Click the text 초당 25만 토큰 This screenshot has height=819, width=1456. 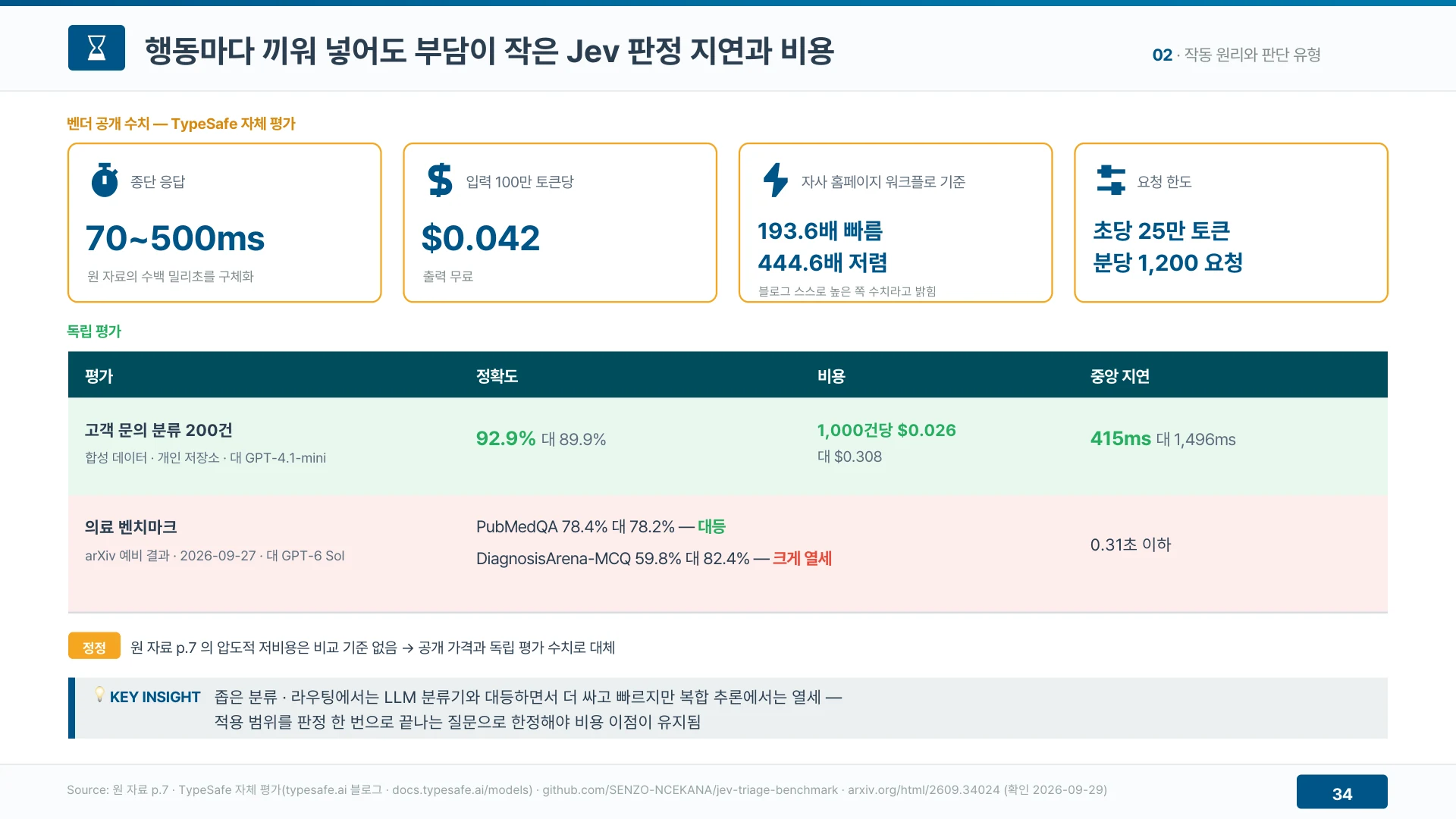1161,231
